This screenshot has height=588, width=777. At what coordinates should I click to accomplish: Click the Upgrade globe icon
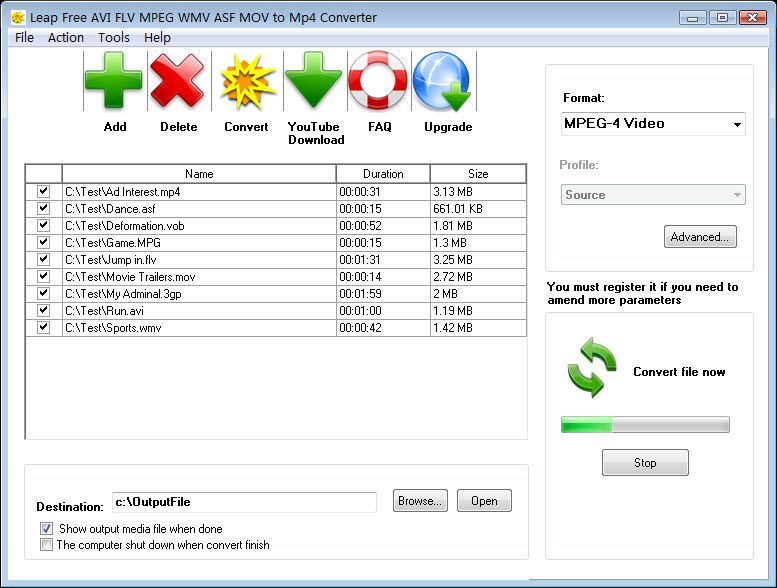pyautogui.click(x=442, y=81)
